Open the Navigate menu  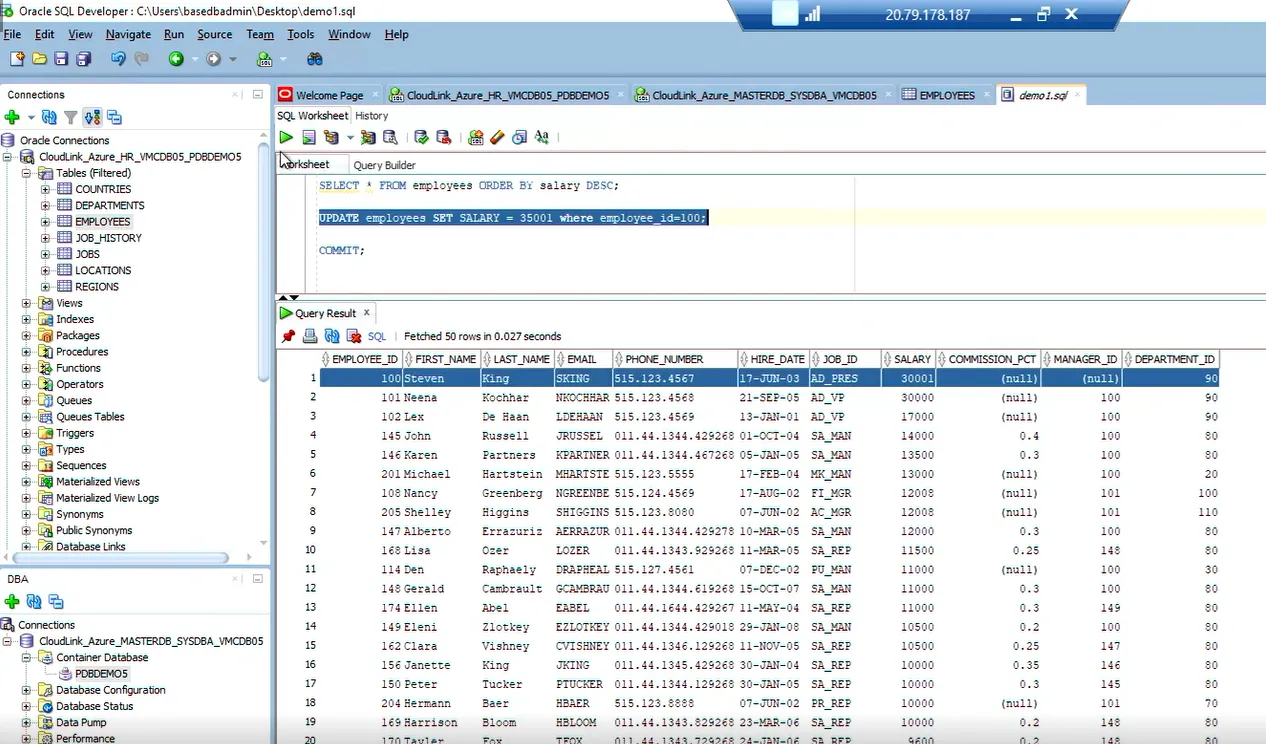(128, 34)
